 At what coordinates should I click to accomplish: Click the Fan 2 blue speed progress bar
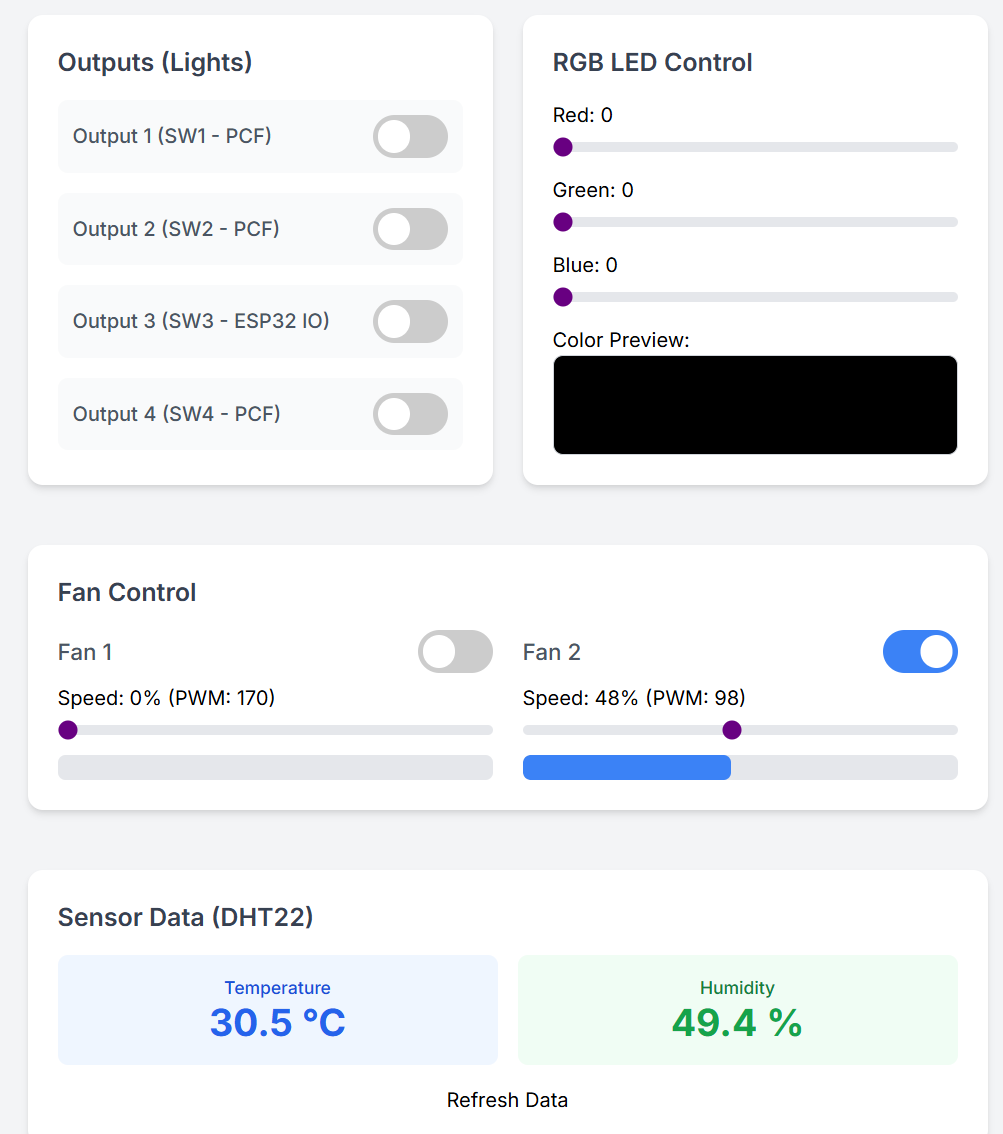click(627, 767)
